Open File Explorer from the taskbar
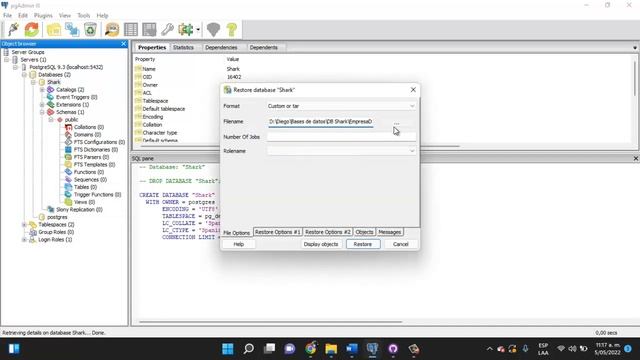The image size is (640, 360). (331, 349)
